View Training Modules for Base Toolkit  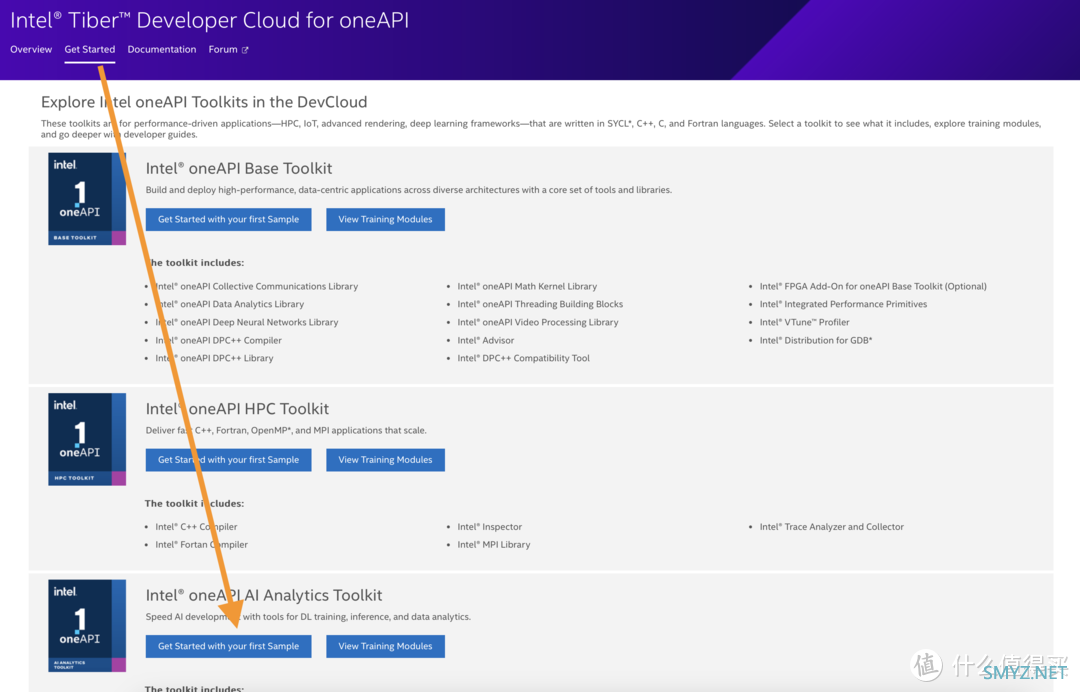[x=385, y=220]
